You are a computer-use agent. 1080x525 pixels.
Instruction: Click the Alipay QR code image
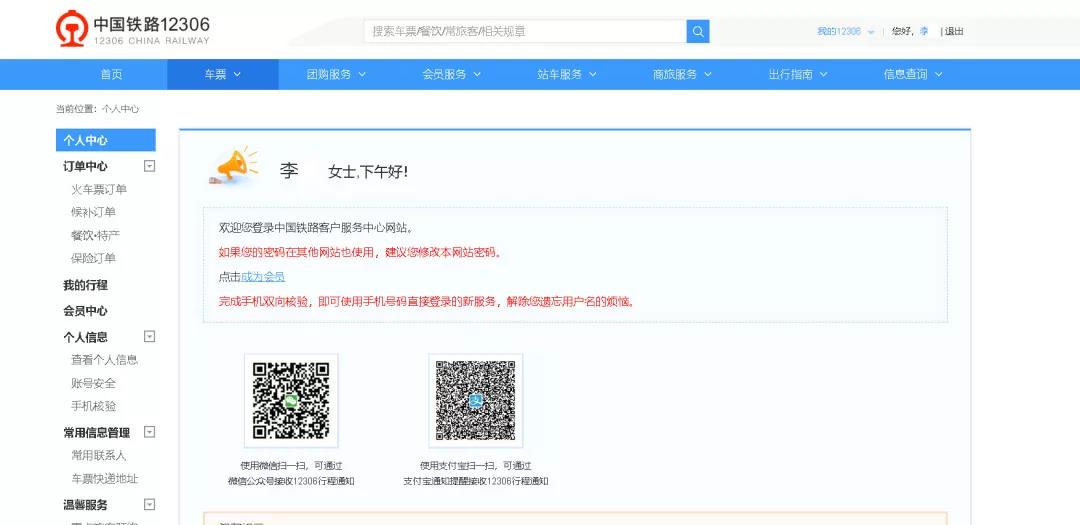(x=475, y=400)
